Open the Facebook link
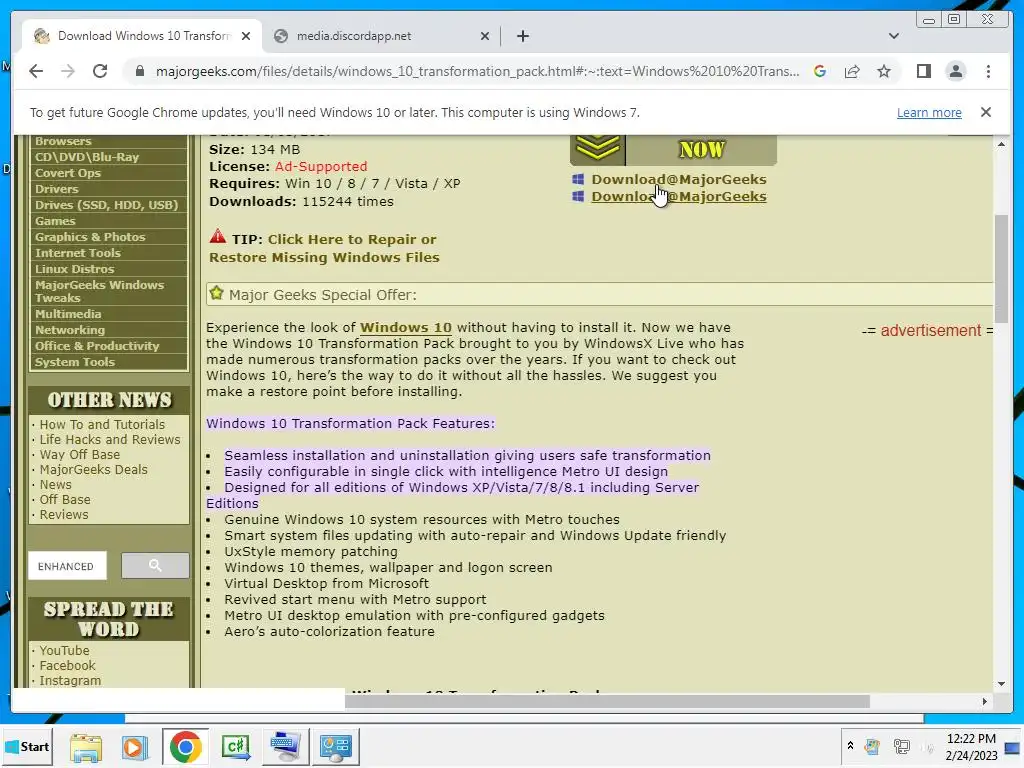 pos(67,665)
